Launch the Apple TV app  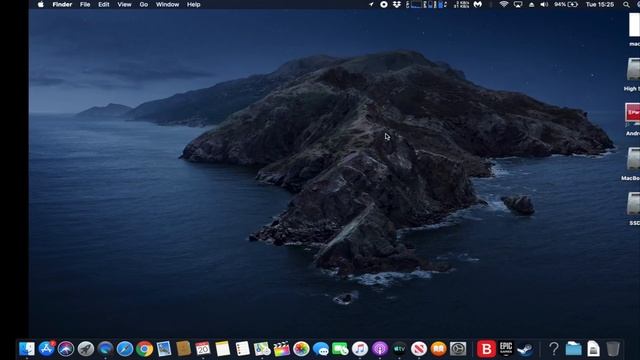tap(399, 349)
